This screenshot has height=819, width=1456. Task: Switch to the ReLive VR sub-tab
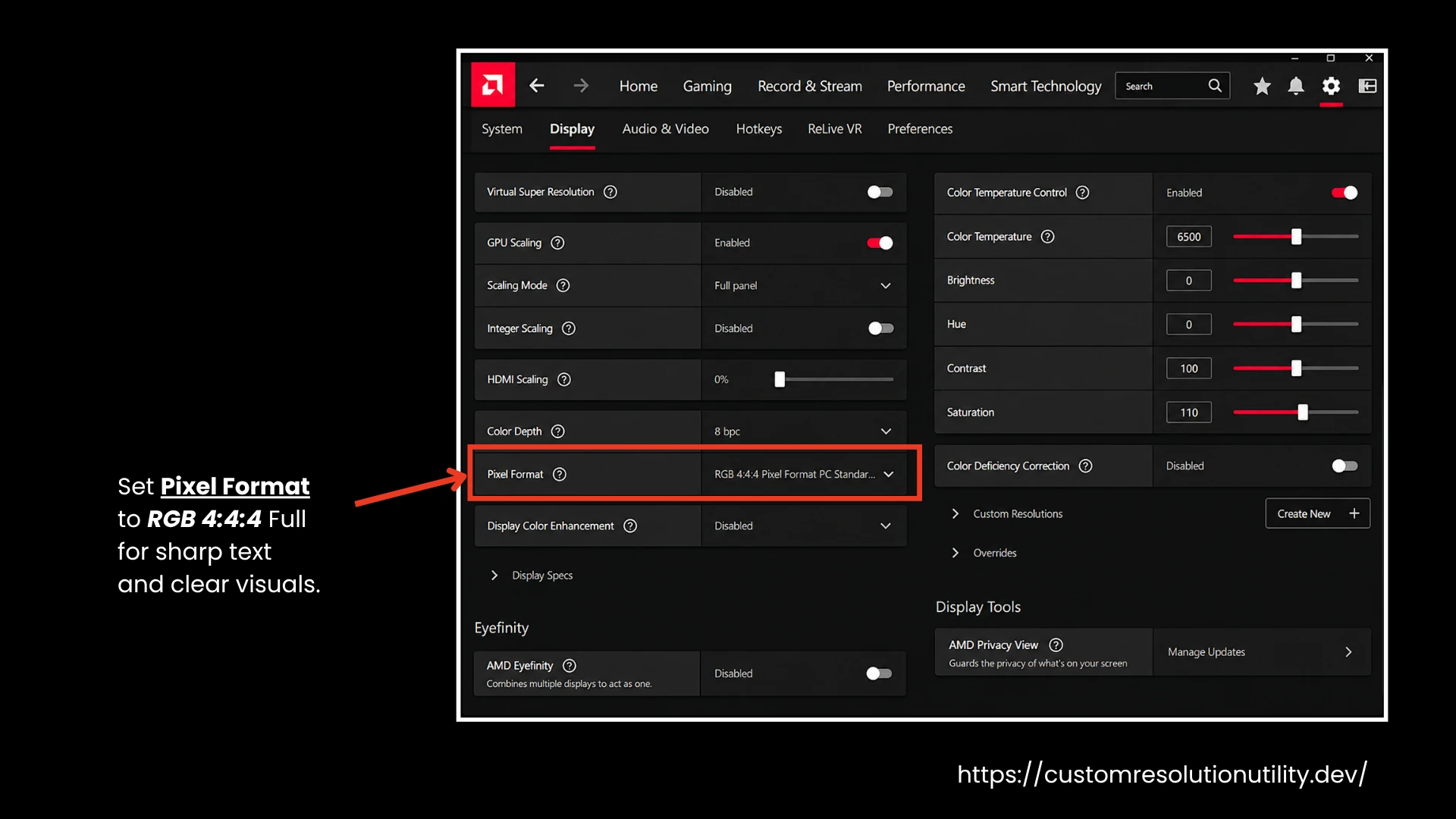point(835,129)
